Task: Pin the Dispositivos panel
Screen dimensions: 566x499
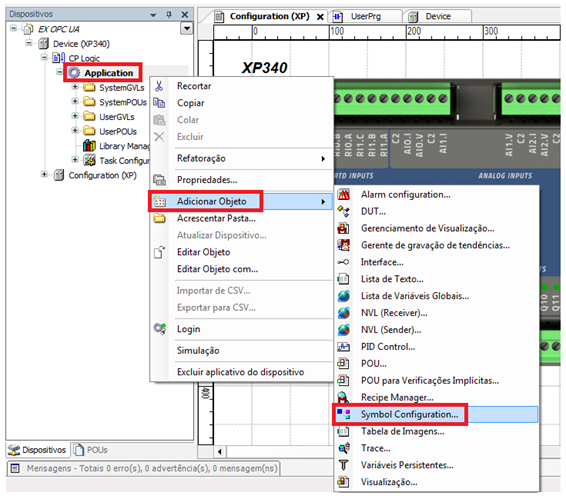Action: click(169, 14)
